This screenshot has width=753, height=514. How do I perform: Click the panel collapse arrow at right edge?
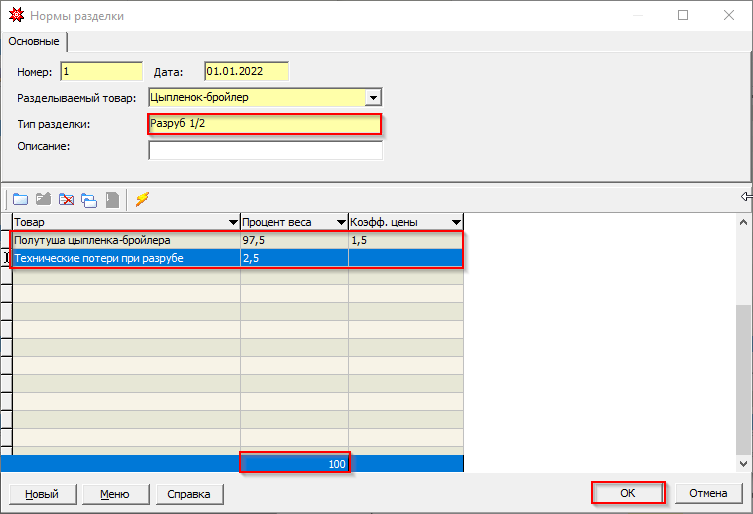pos(746,196)
